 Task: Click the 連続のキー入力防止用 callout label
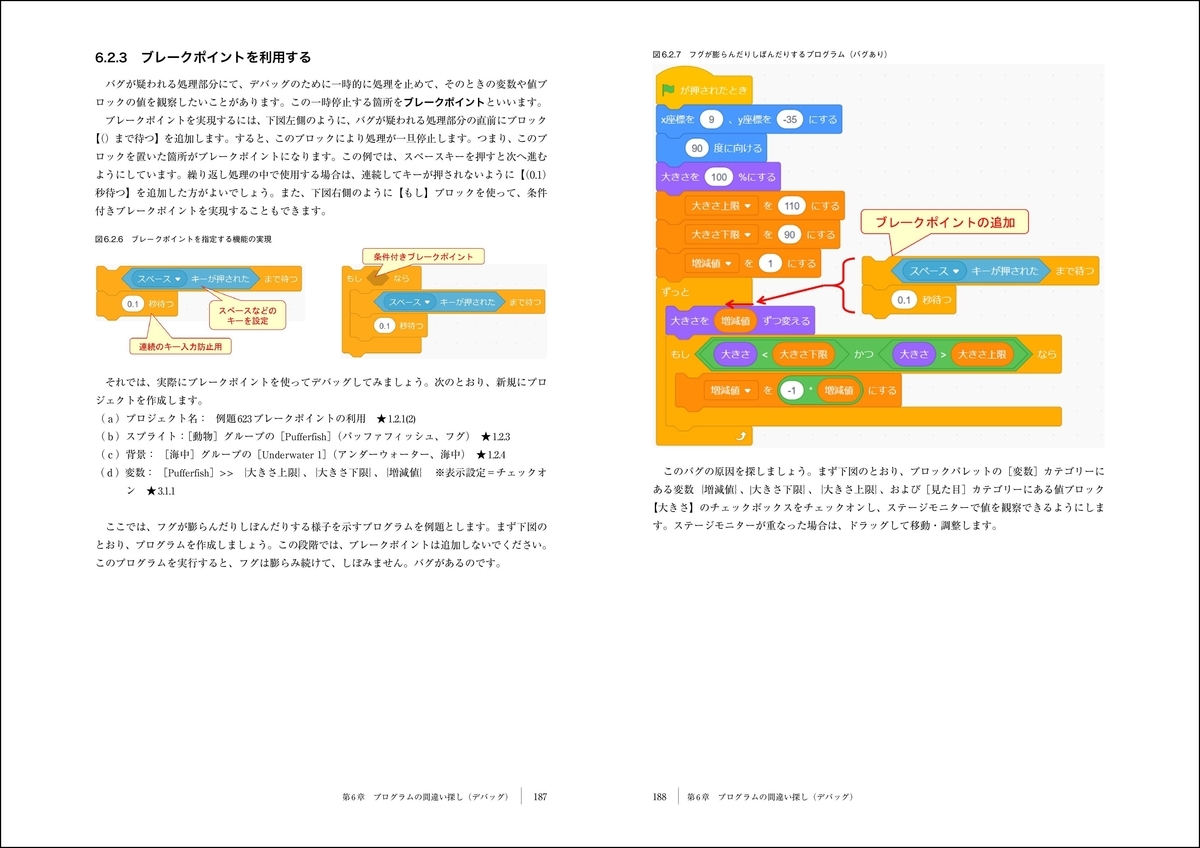[x=181, y=346]
